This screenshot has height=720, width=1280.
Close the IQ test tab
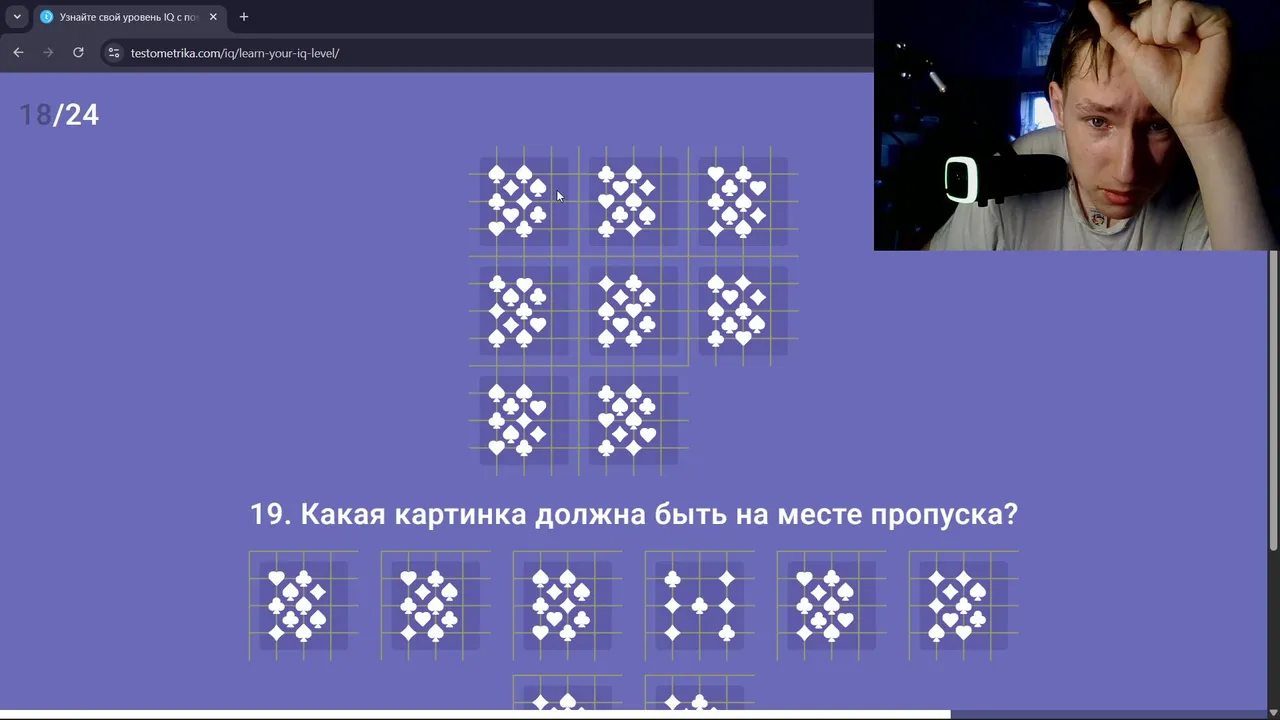pyautogui.click(x=213, y=17)
